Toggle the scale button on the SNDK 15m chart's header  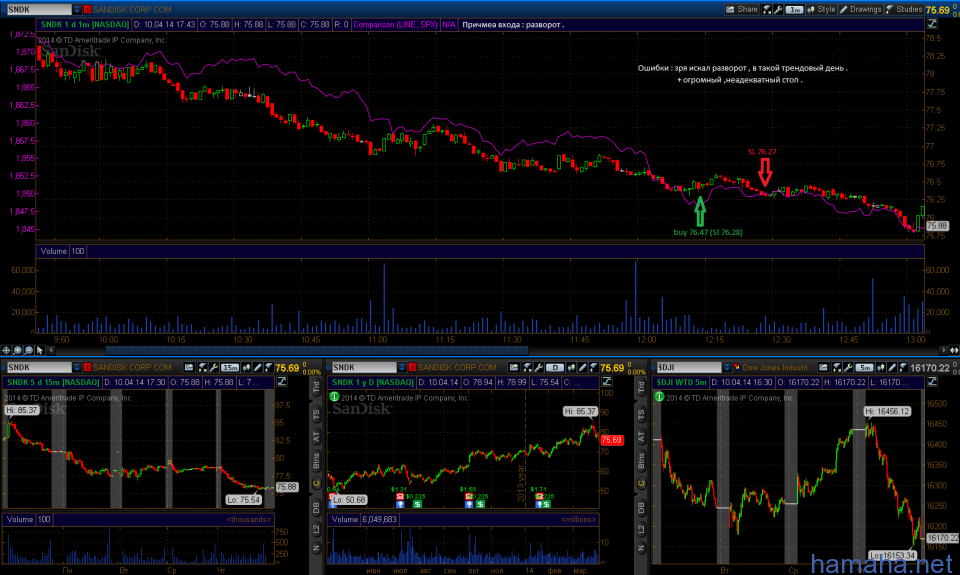click(281, 381)
